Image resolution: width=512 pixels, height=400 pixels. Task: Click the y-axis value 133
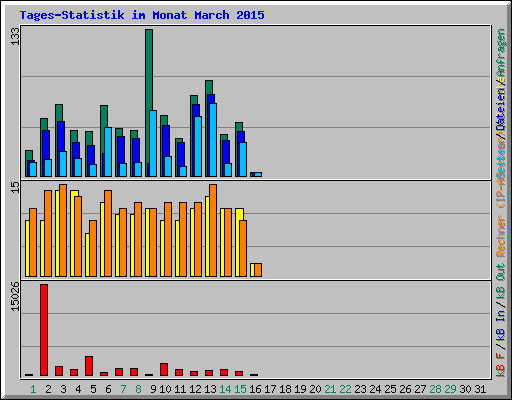point(15,36)
